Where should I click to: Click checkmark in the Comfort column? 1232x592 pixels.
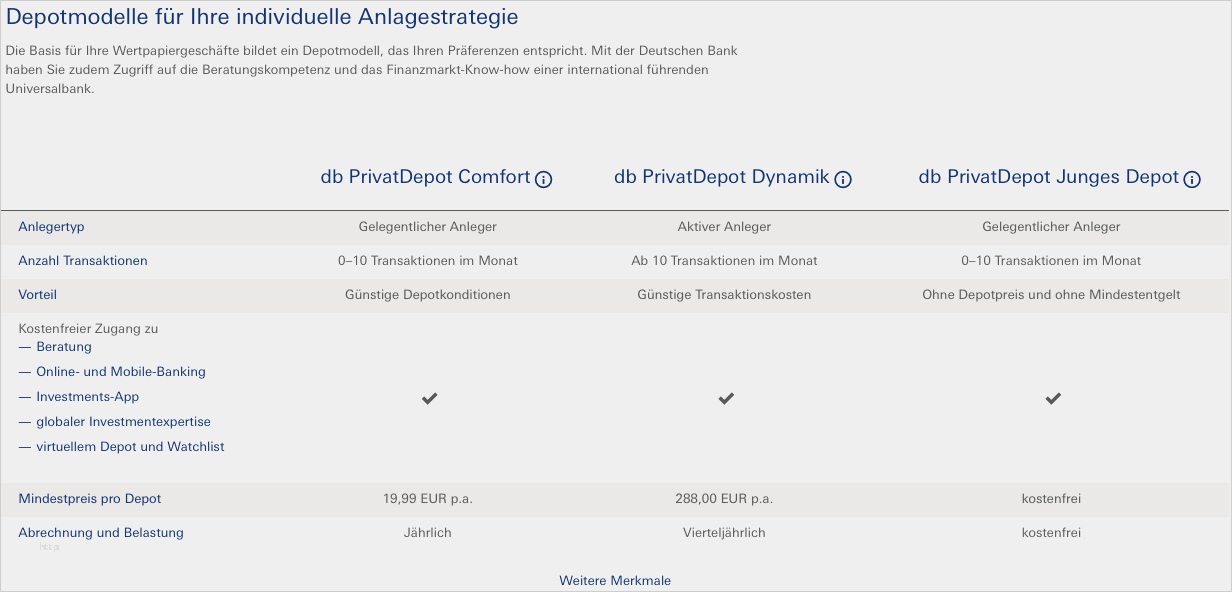click(429, 398)
